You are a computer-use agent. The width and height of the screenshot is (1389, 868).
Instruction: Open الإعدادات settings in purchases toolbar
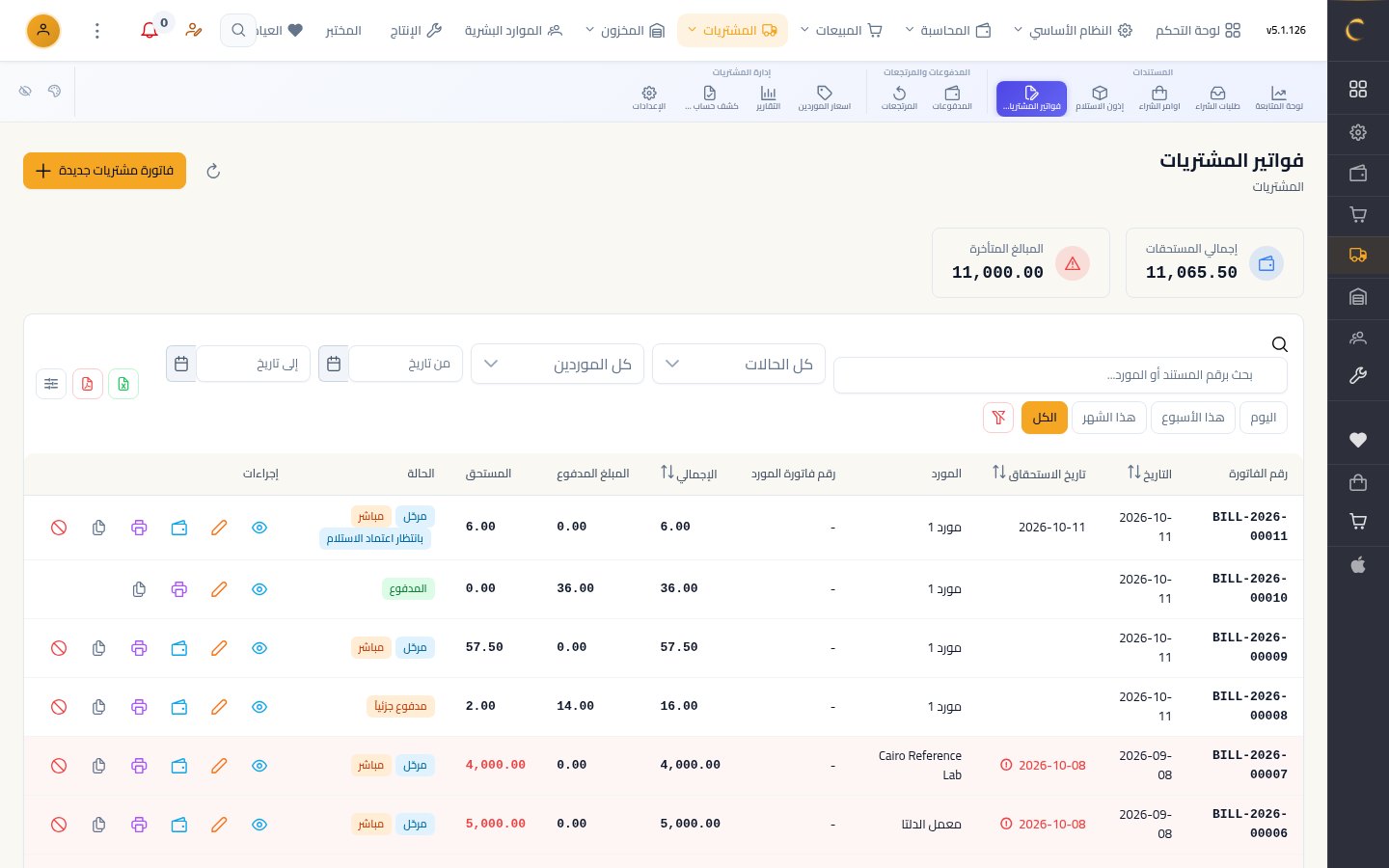coord(649,97)
